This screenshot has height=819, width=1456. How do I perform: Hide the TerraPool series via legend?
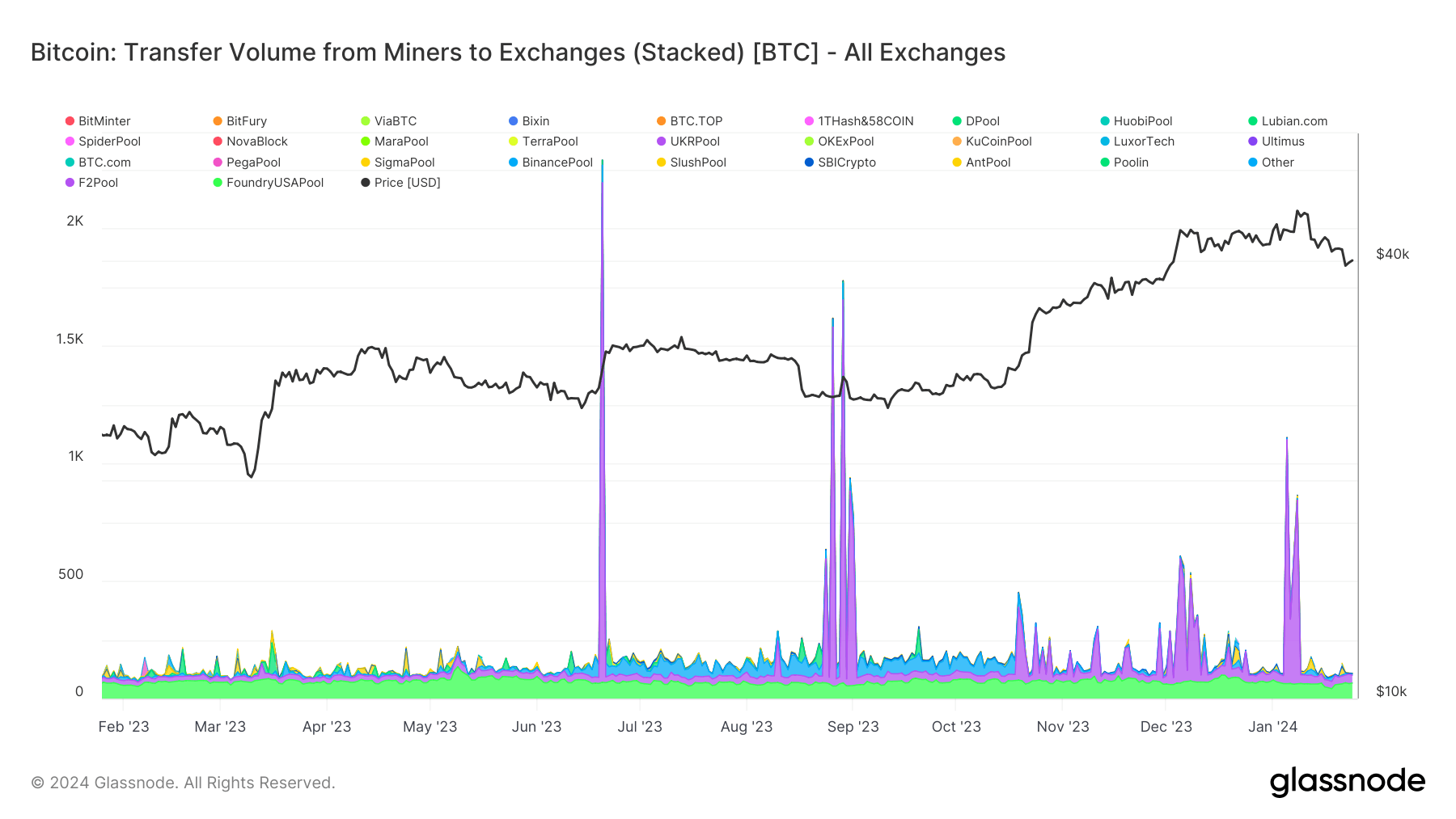(x=544, y=141)
